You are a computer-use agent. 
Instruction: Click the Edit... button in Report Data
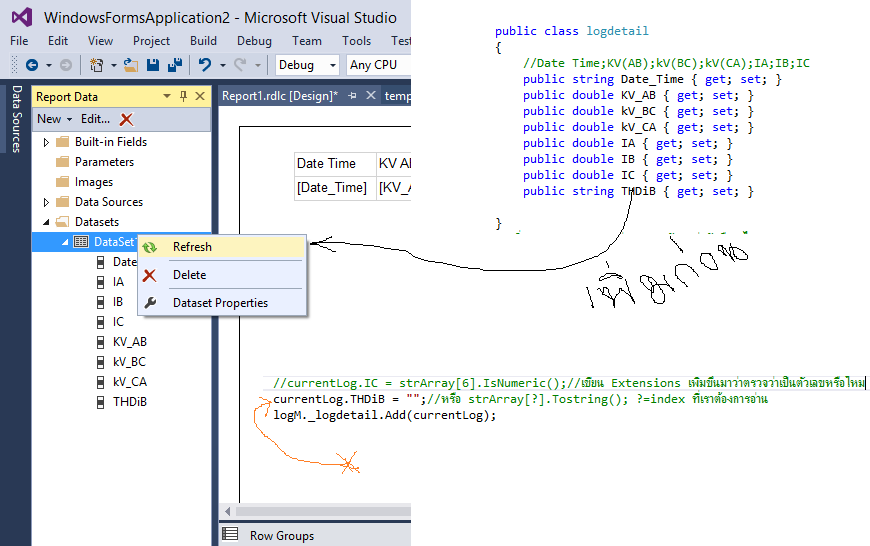[95, 119]
